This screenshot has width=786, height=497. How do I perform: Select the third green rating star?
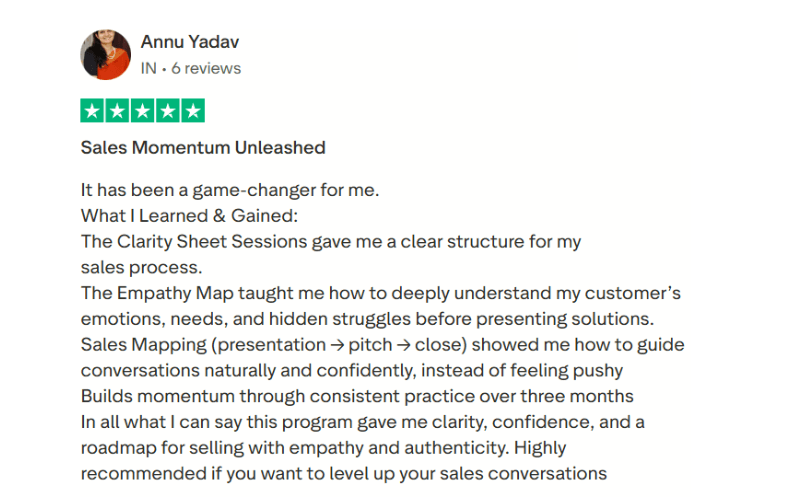(x=143, y=111)
